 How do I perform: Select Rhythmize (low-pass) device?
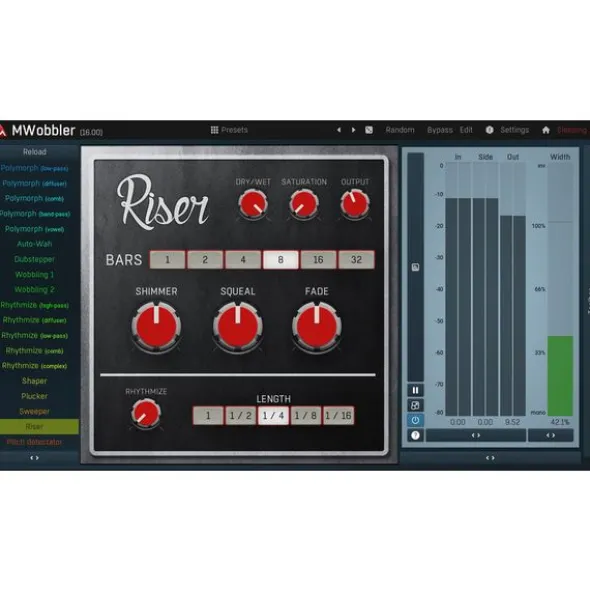point(35,335)
